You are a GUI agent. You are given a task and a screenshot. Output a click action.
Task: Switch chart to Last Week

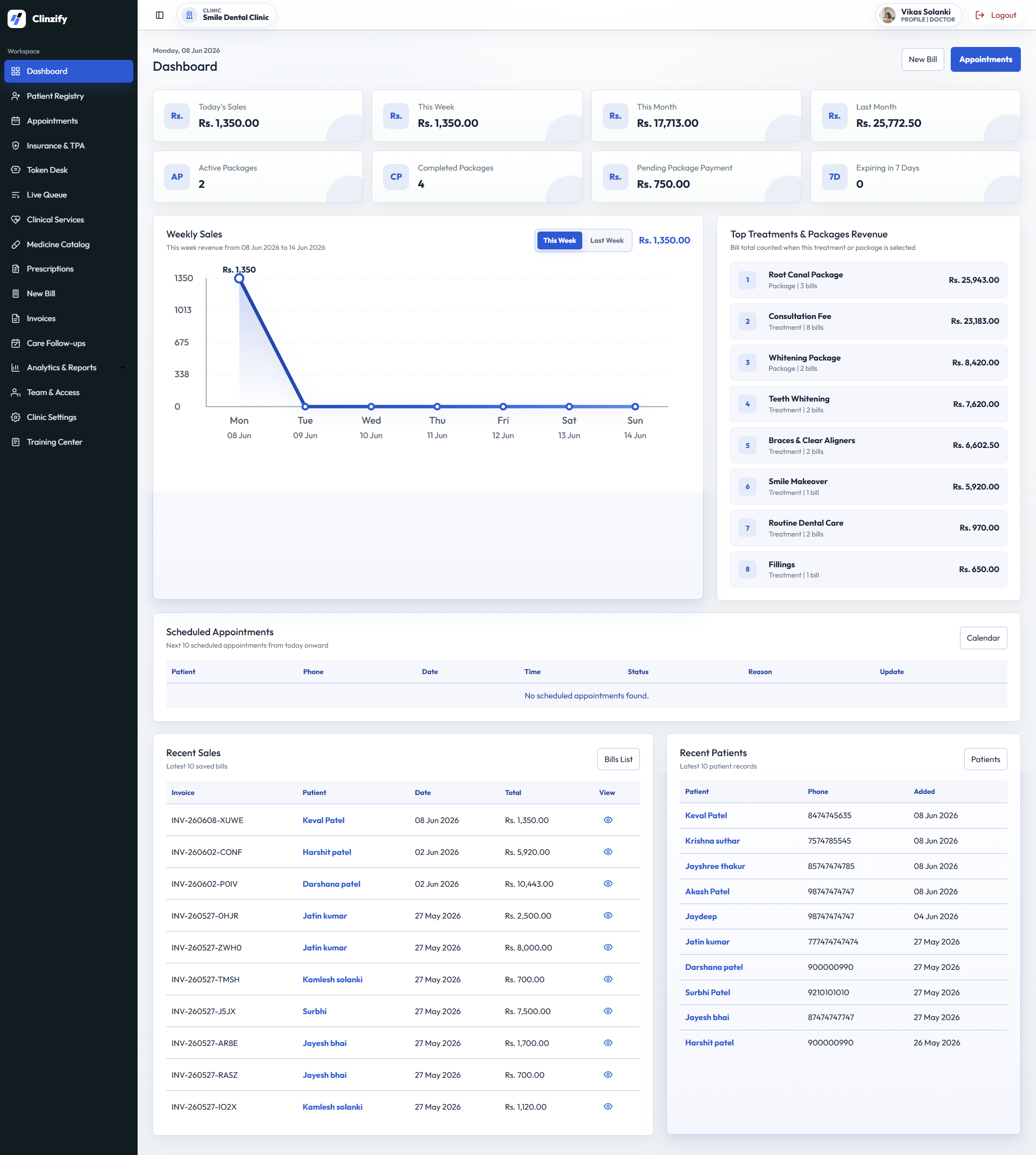[607, 241]
